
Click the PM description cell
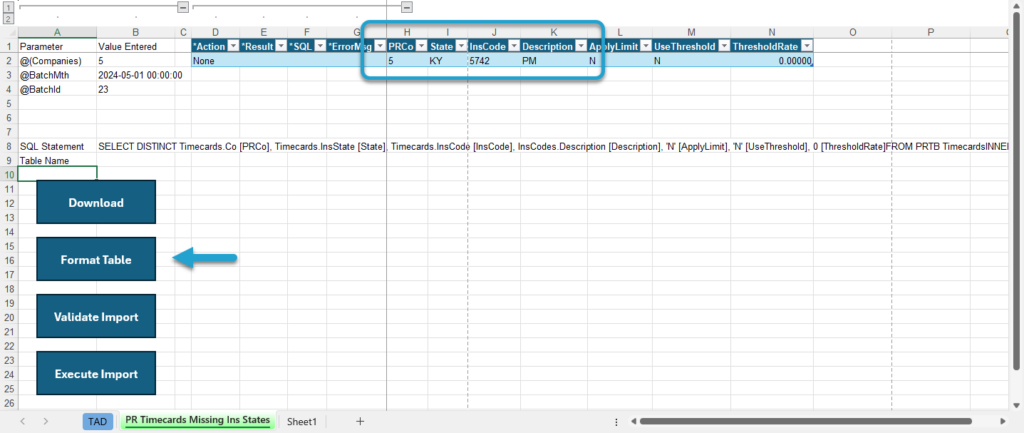coord(554,61)
